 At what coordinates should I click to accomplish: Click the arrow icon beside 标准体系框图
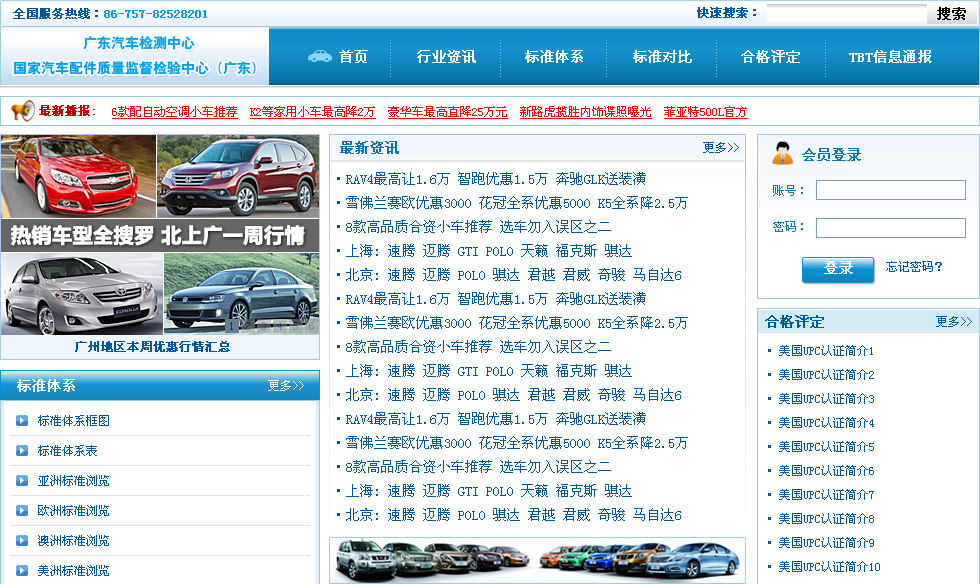click(x=22, y=421)
